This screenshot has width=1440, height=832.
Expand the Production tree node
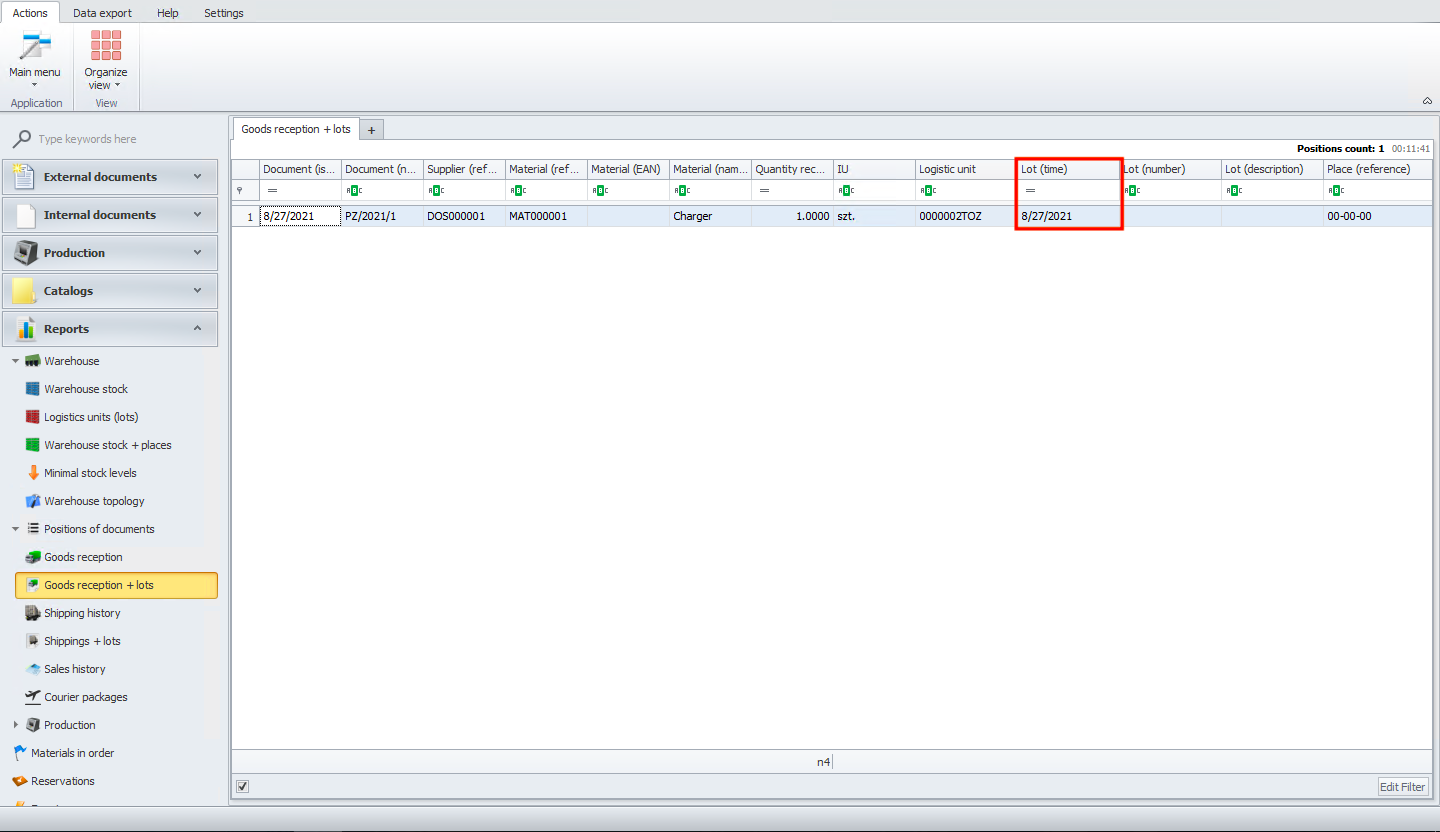point(15,725)
